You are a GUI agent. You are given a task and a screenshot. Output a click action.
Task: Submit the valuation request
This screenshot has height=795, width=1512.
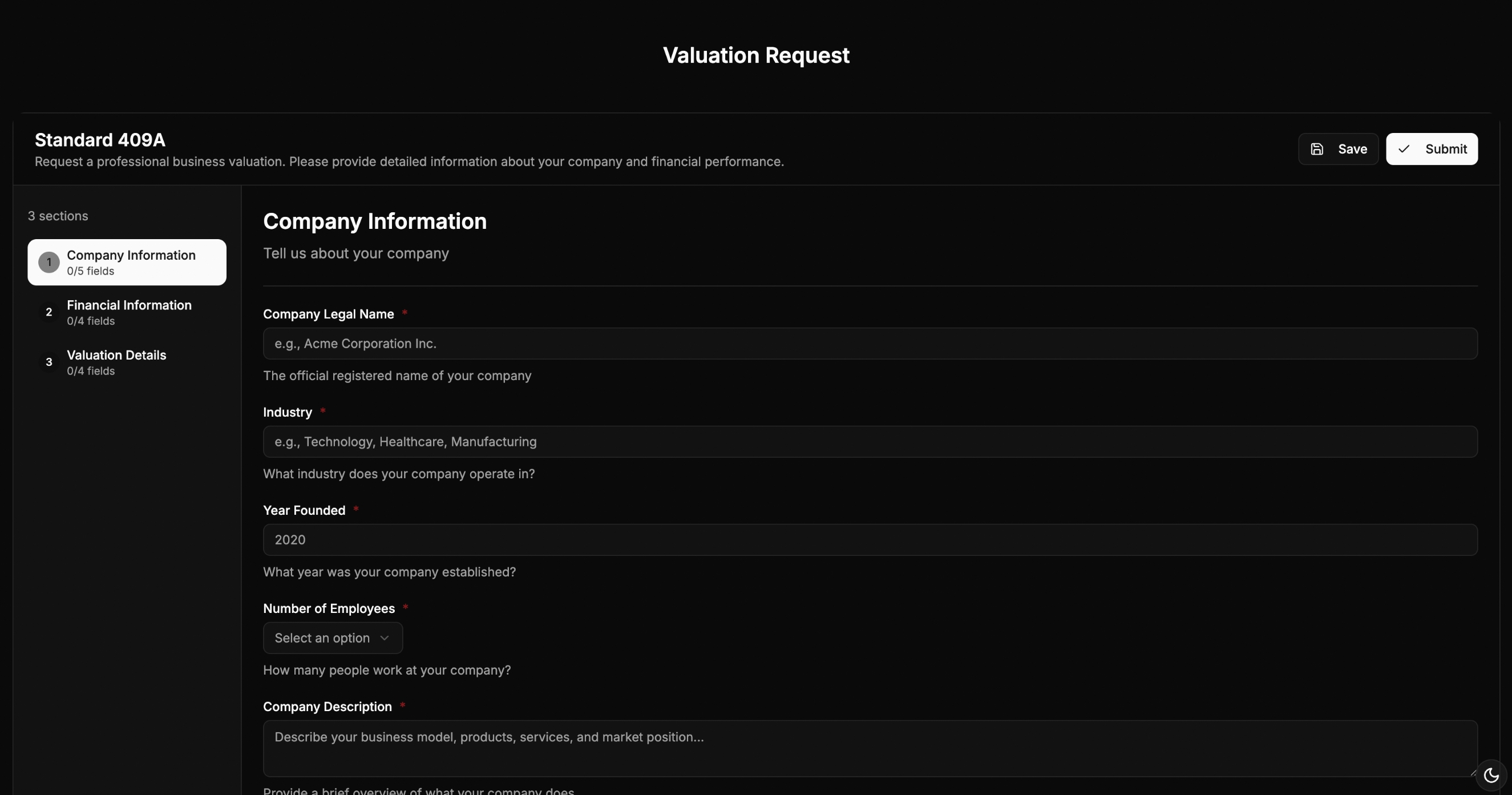tap(1432, 148)
